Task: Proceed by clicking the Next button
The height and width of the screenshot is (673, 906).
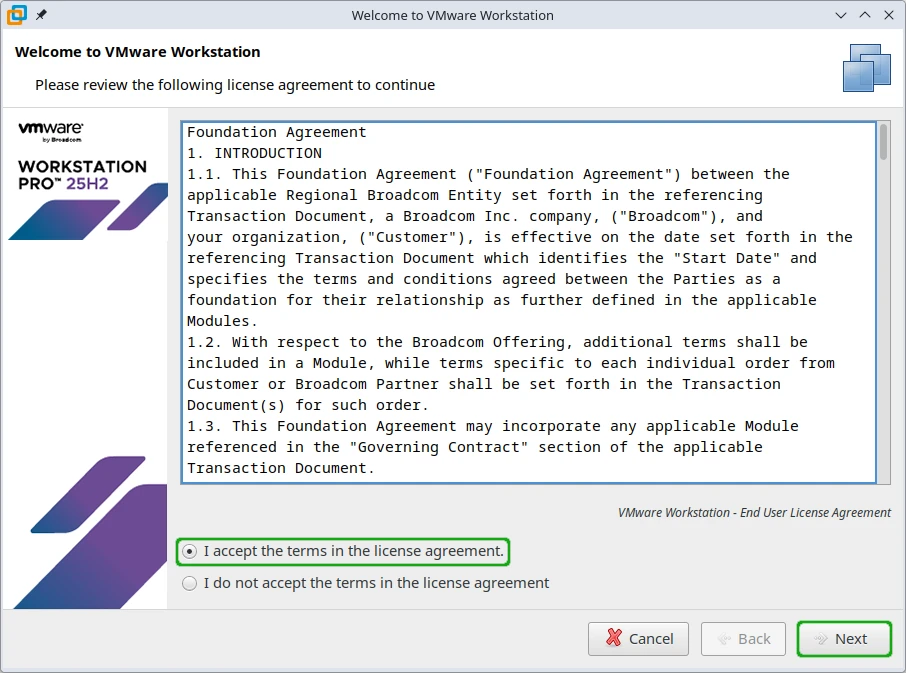Action: (844, 639)
